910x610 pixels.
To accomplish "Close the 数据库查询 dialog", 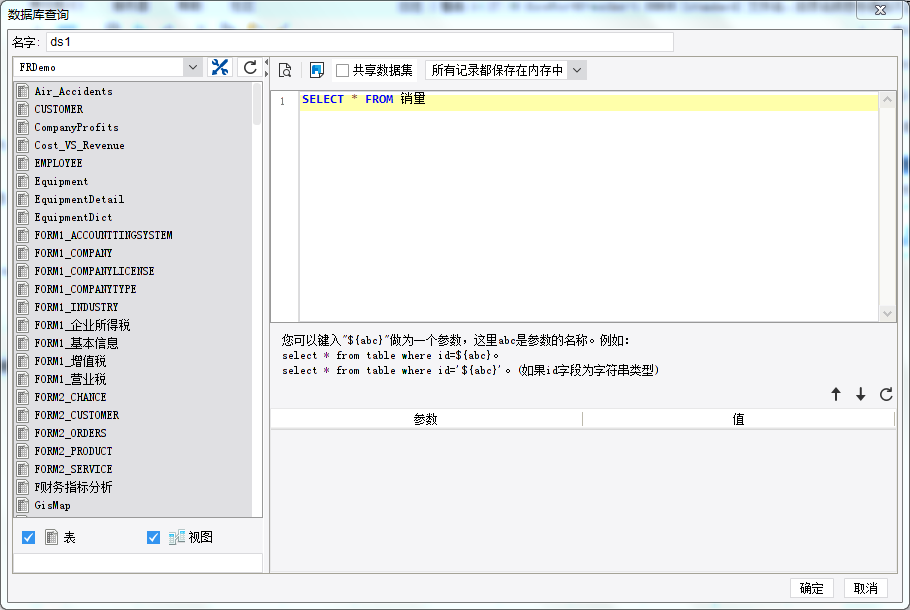I will click(x=880, y=10).
